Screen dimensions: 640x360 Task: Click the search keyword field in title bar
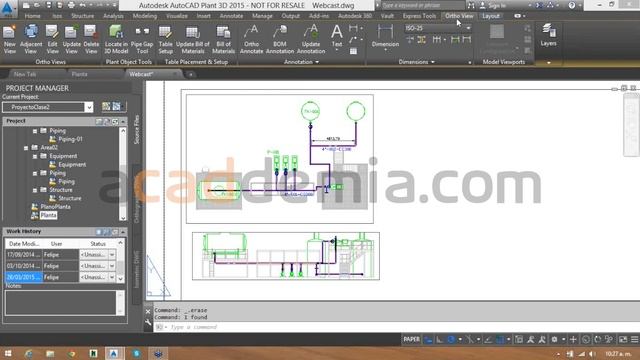(x=422, y=5)
